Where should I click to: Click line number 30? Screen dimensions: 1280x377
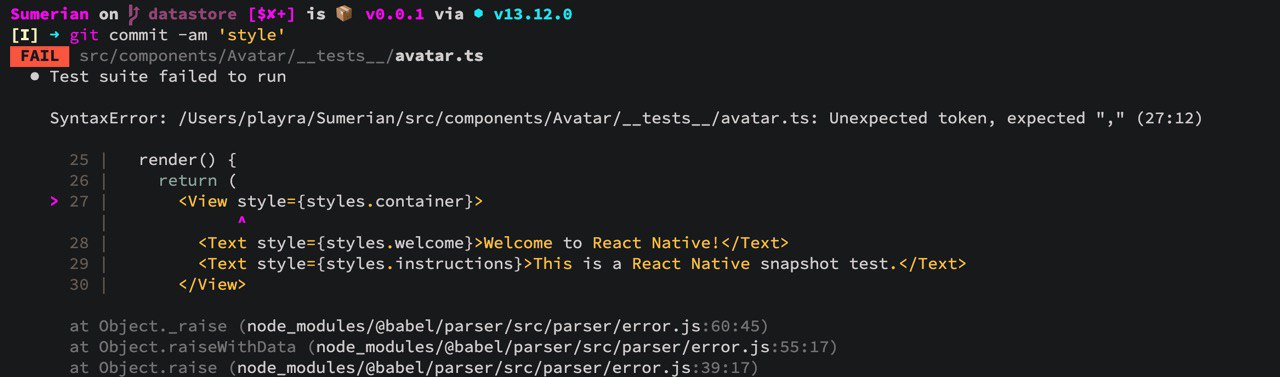[x=79, y=285]
